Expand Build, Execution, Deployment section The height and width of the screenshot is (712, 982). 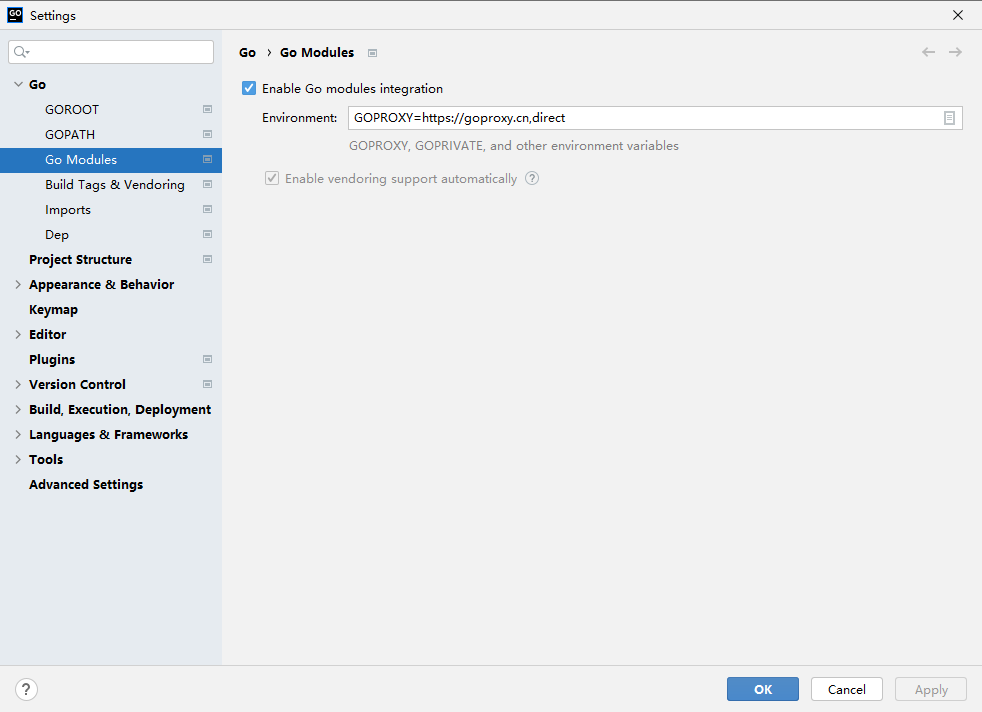(x=18, y=410)
